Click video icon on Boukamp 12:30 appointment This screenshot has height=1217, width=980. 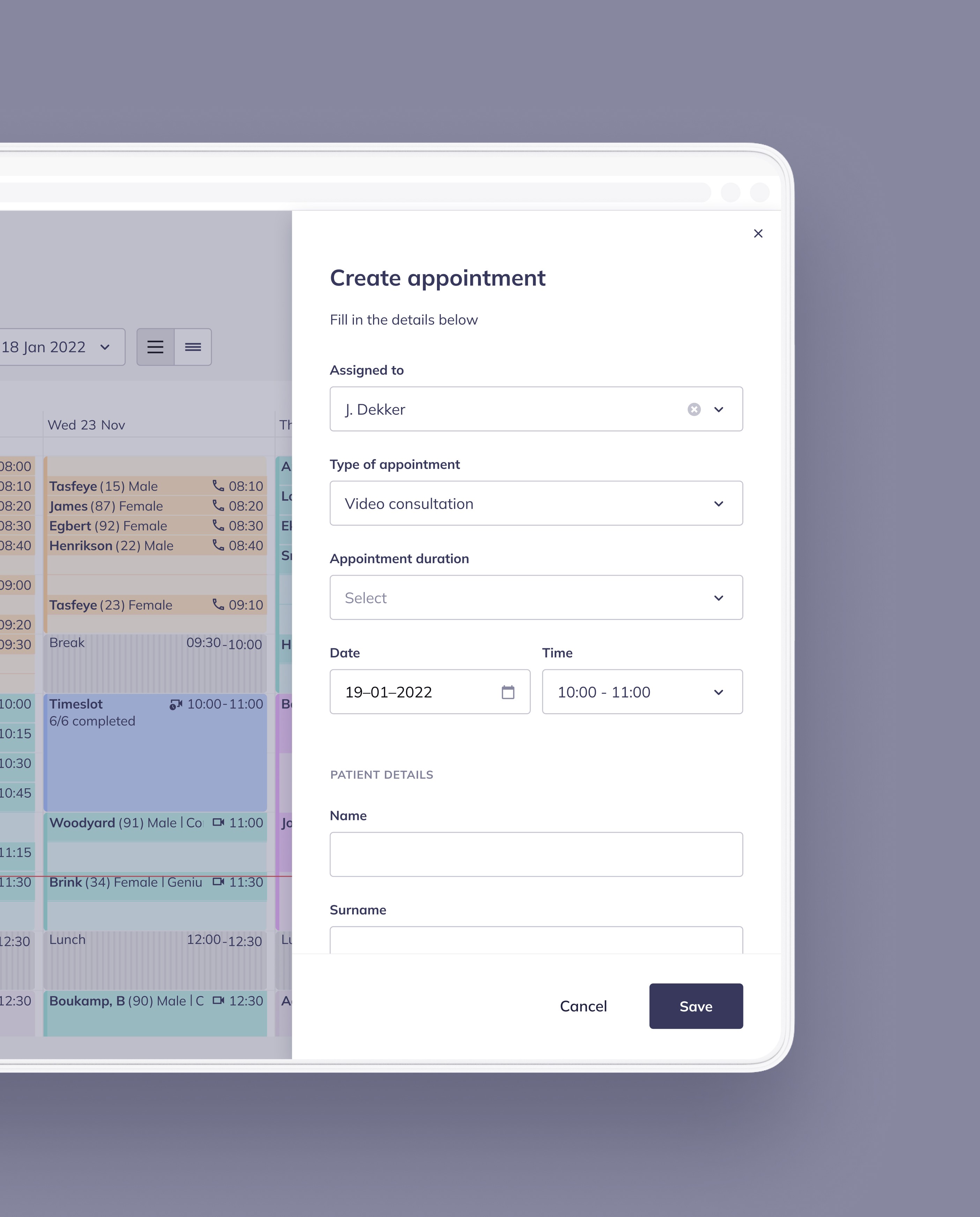[x=218, y=1000]
